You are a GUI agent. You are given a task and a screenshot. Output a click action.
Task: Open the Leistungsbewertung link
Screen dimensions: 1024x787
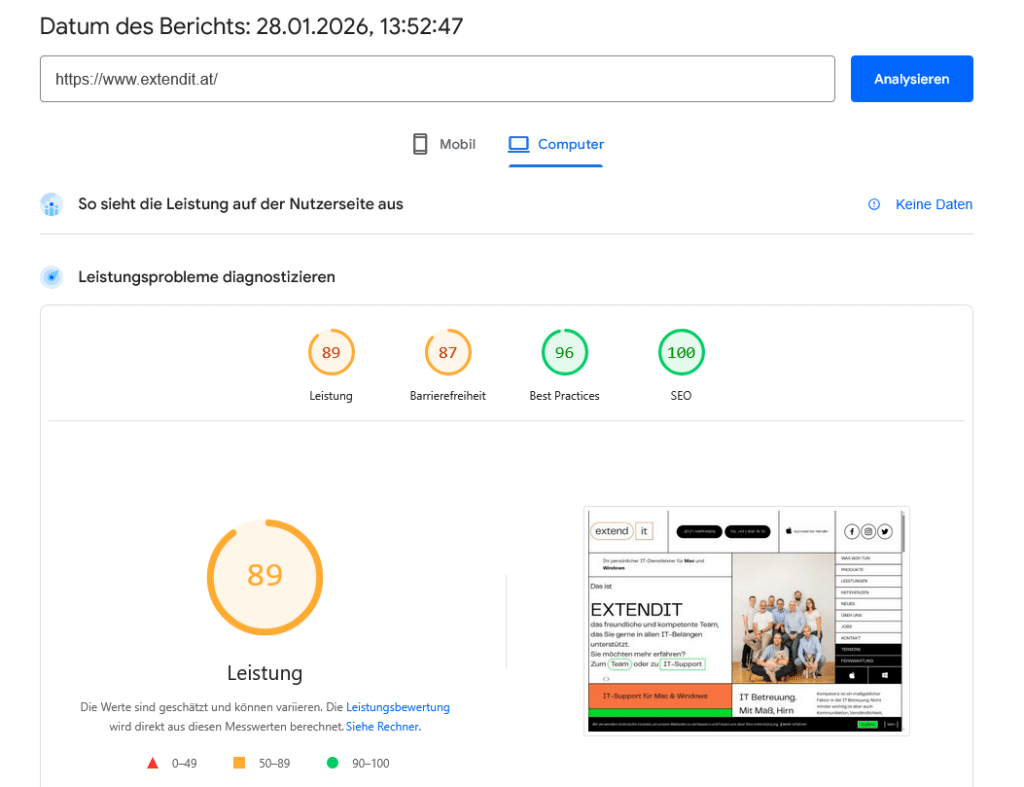pos(398,707)
